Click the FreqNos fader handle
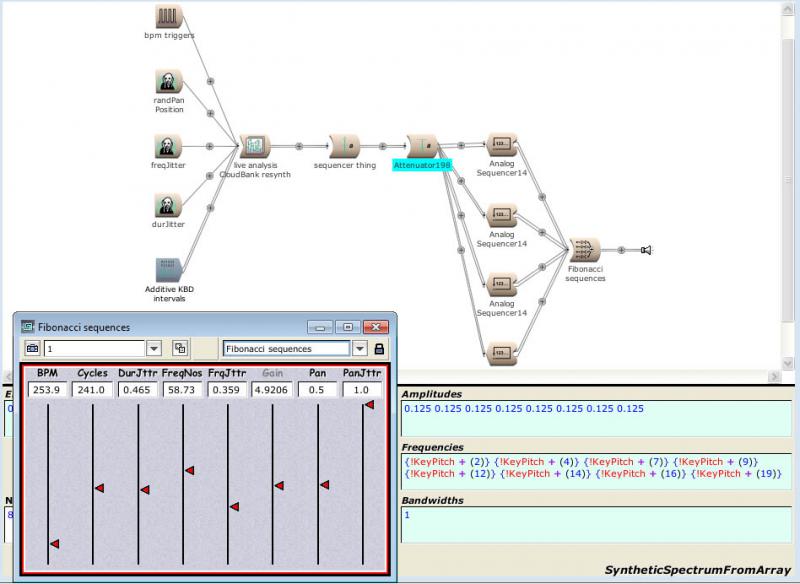The image size is (800, 584). tap(190, 470)
